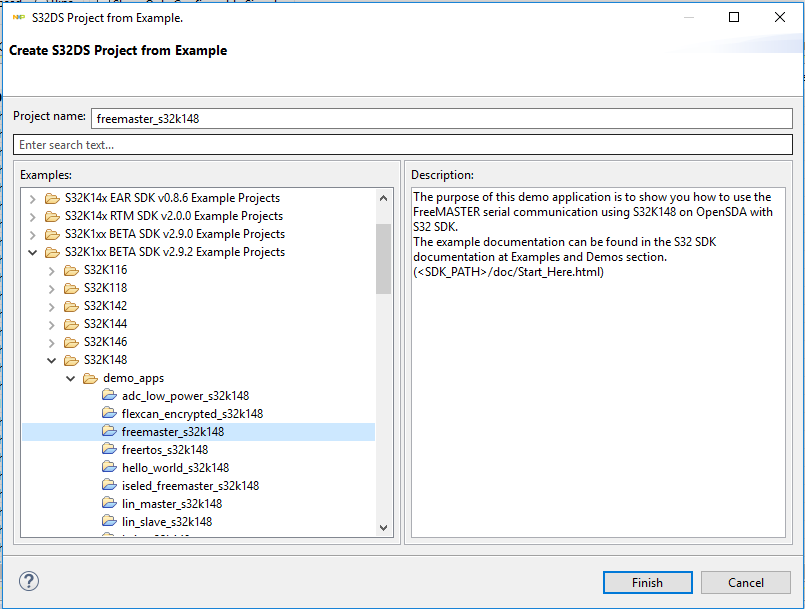805x609 pixels.
Task: Click the demo_apps folder icon
Action: coord(90,378)
